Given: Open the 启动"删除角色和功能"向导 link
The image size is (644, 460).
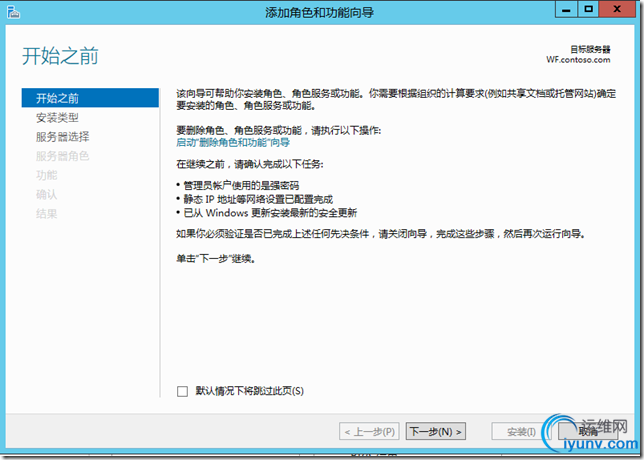Looking at the screenshot, I should tap(233, 143).
